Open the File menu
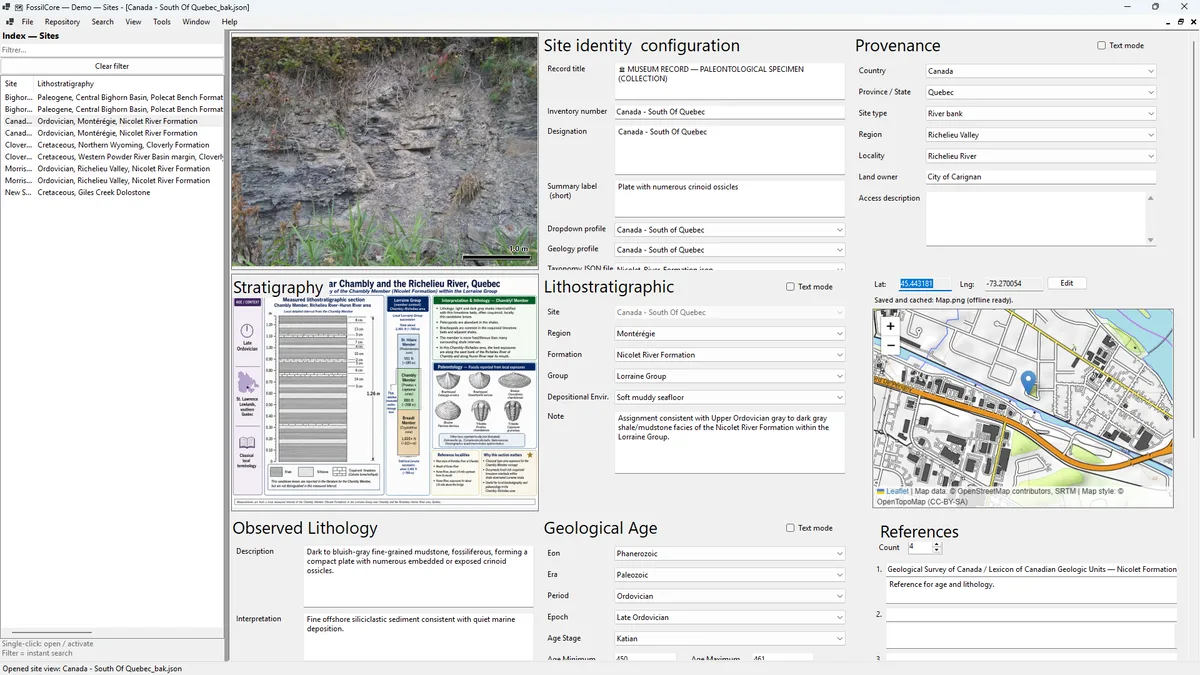Image resolution: width=1200 pixels, height=675 pixels. tap(27, 21)
